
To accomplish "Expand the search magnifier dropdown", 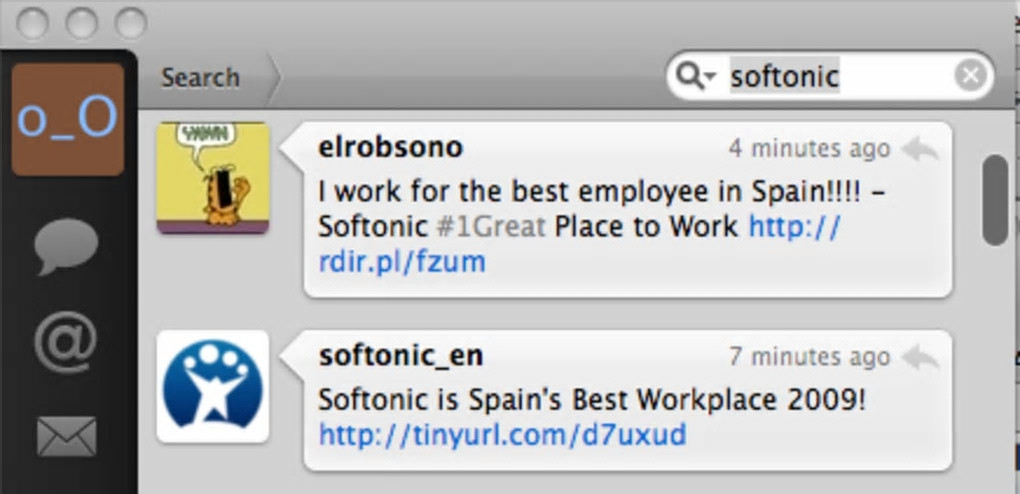I will point(696,76).
